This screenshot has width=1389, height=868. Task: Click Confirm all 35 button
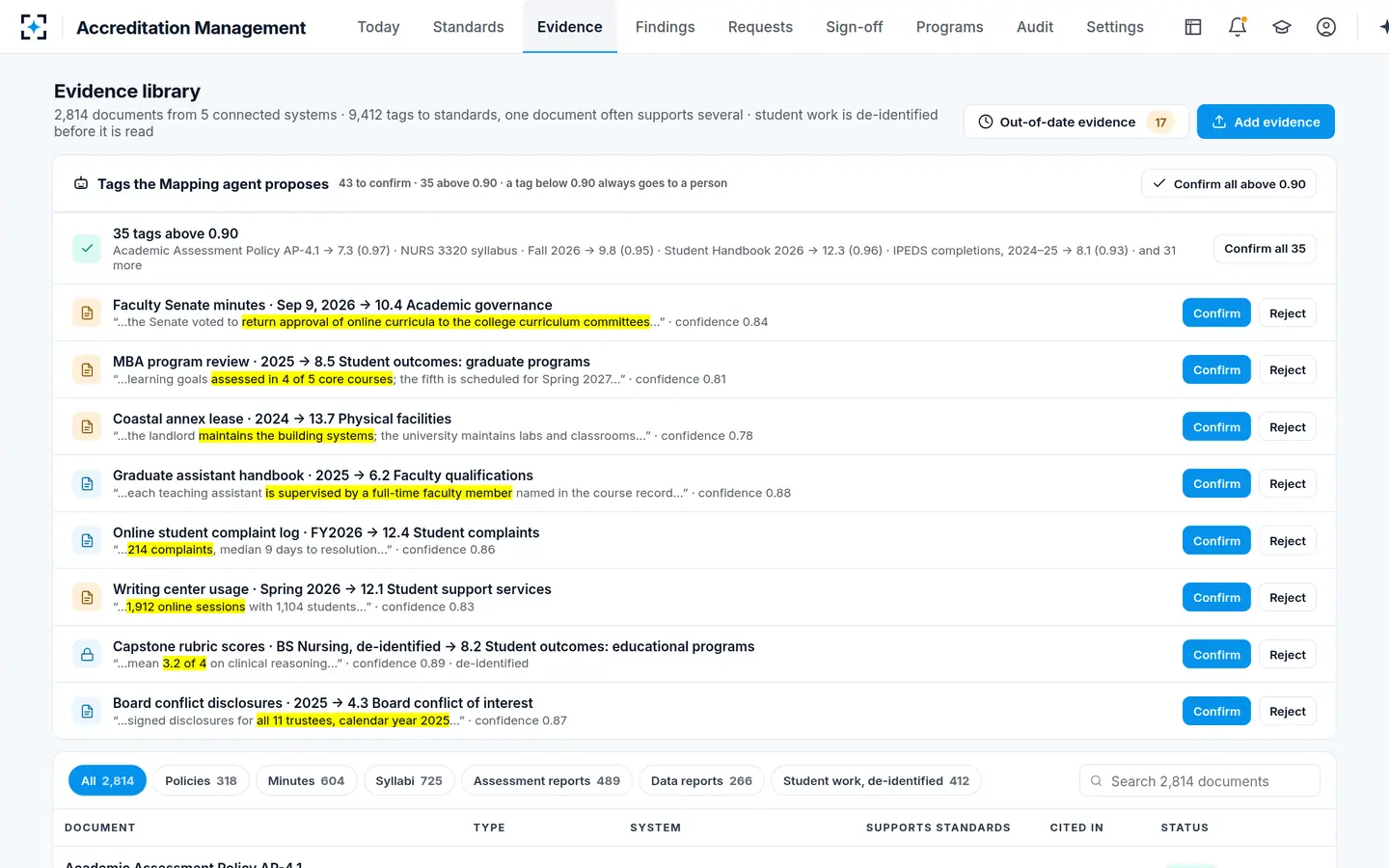[1265, 249]
